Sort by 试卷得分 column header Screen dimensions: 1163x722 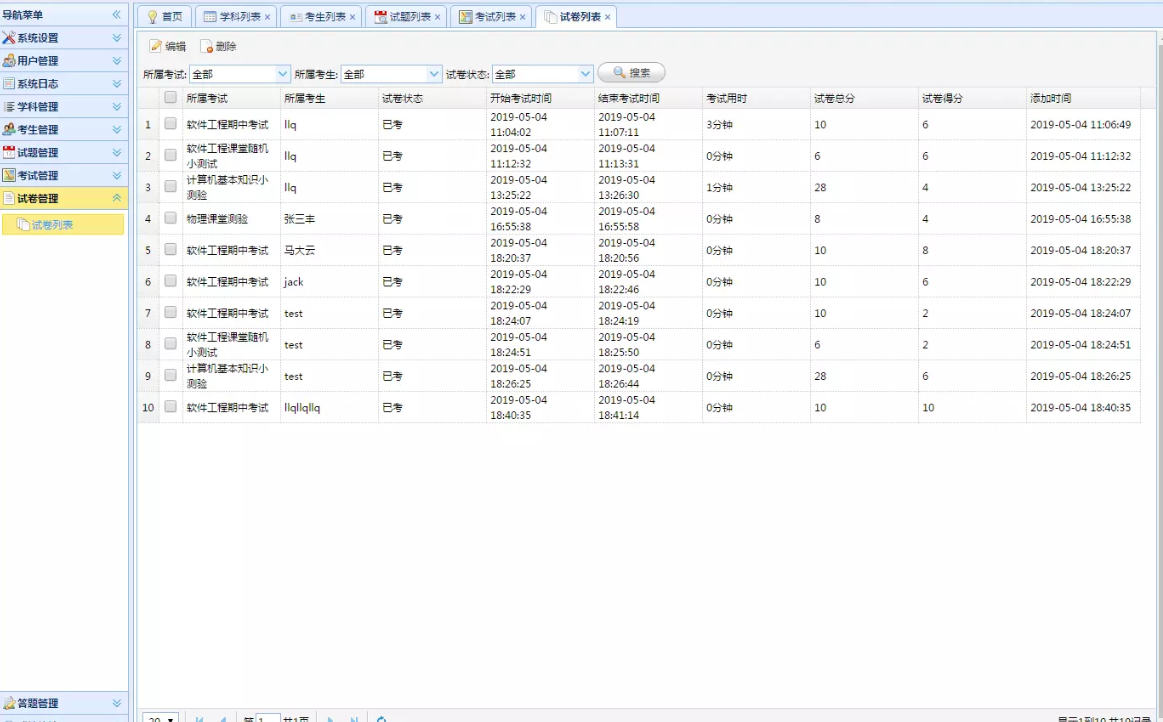tap(972, 98)
